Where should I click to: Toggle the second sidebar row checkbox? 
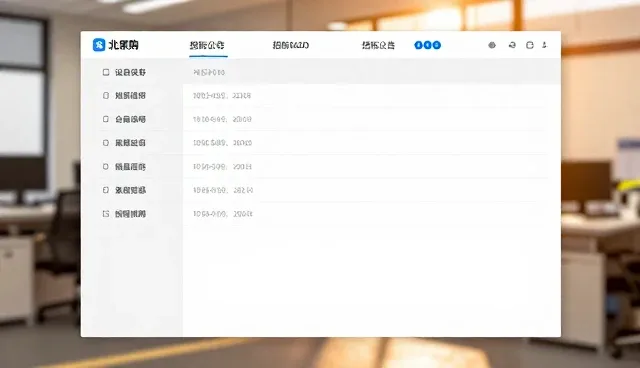click(x=106, y=95)
